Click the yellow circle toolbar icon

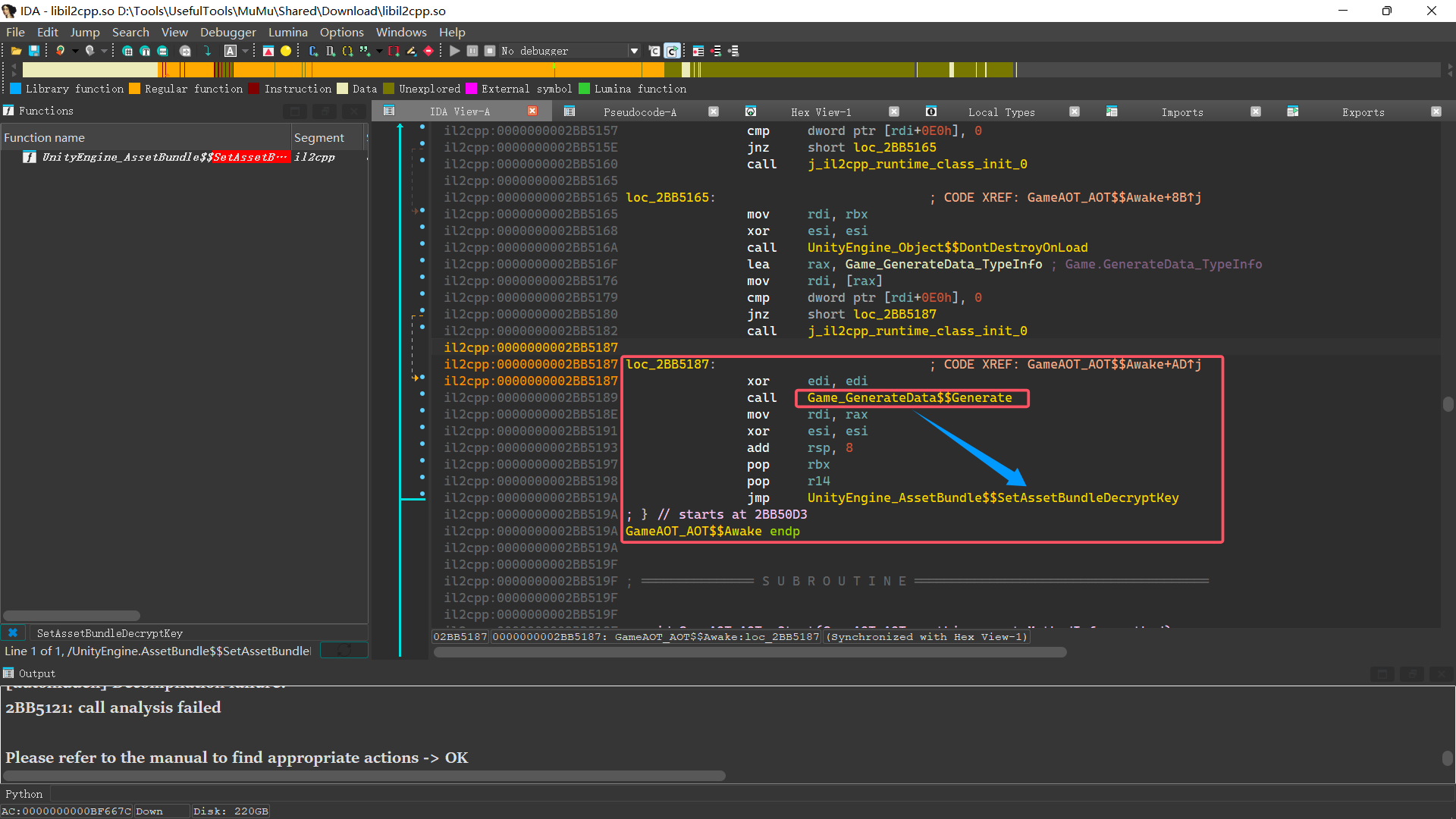click(x=286, y=51)
